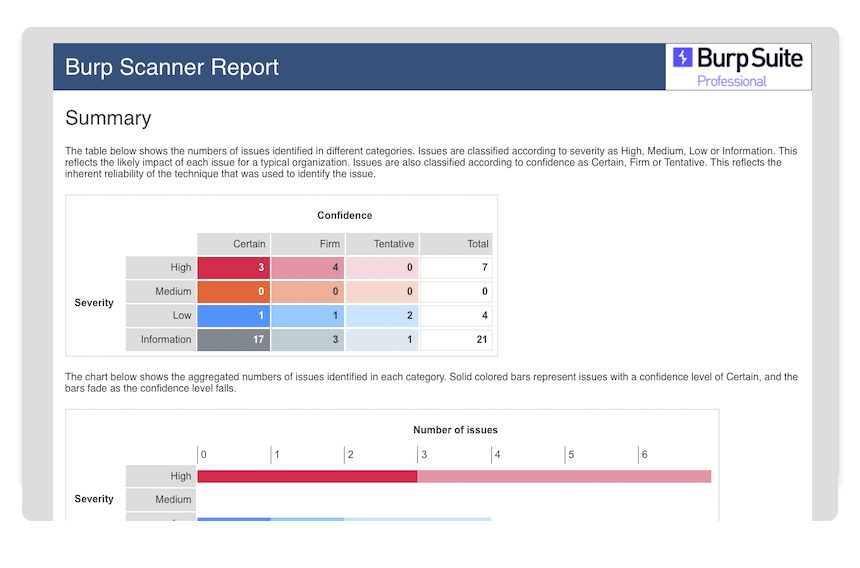
Task: Click the High Firm cell showing 4
Action: 308,268
